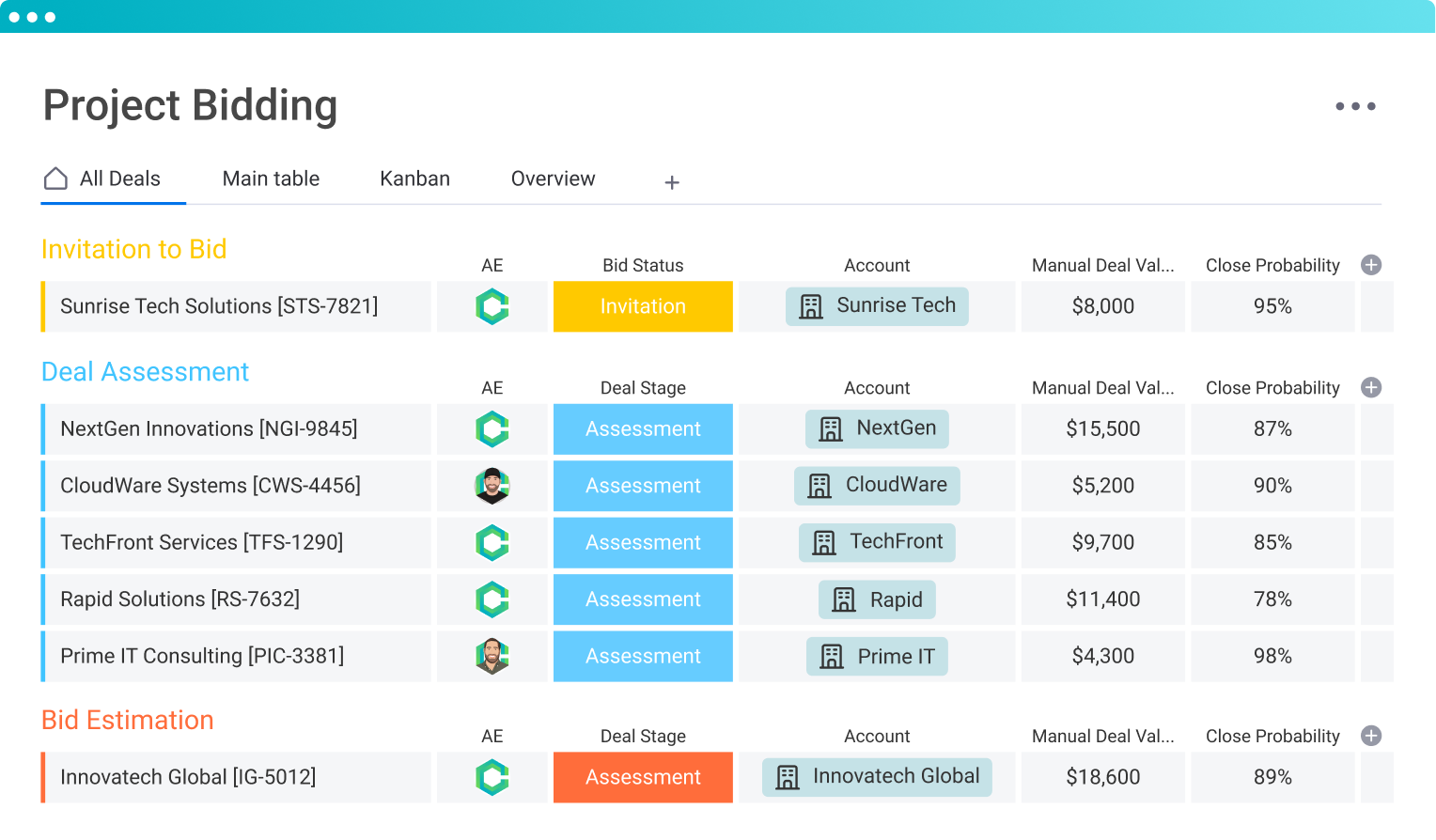Click the AE avatar for CloudWare Systems
This screenshot has height=840, width=1436.
pyautogui.click(x=492, y=486)
